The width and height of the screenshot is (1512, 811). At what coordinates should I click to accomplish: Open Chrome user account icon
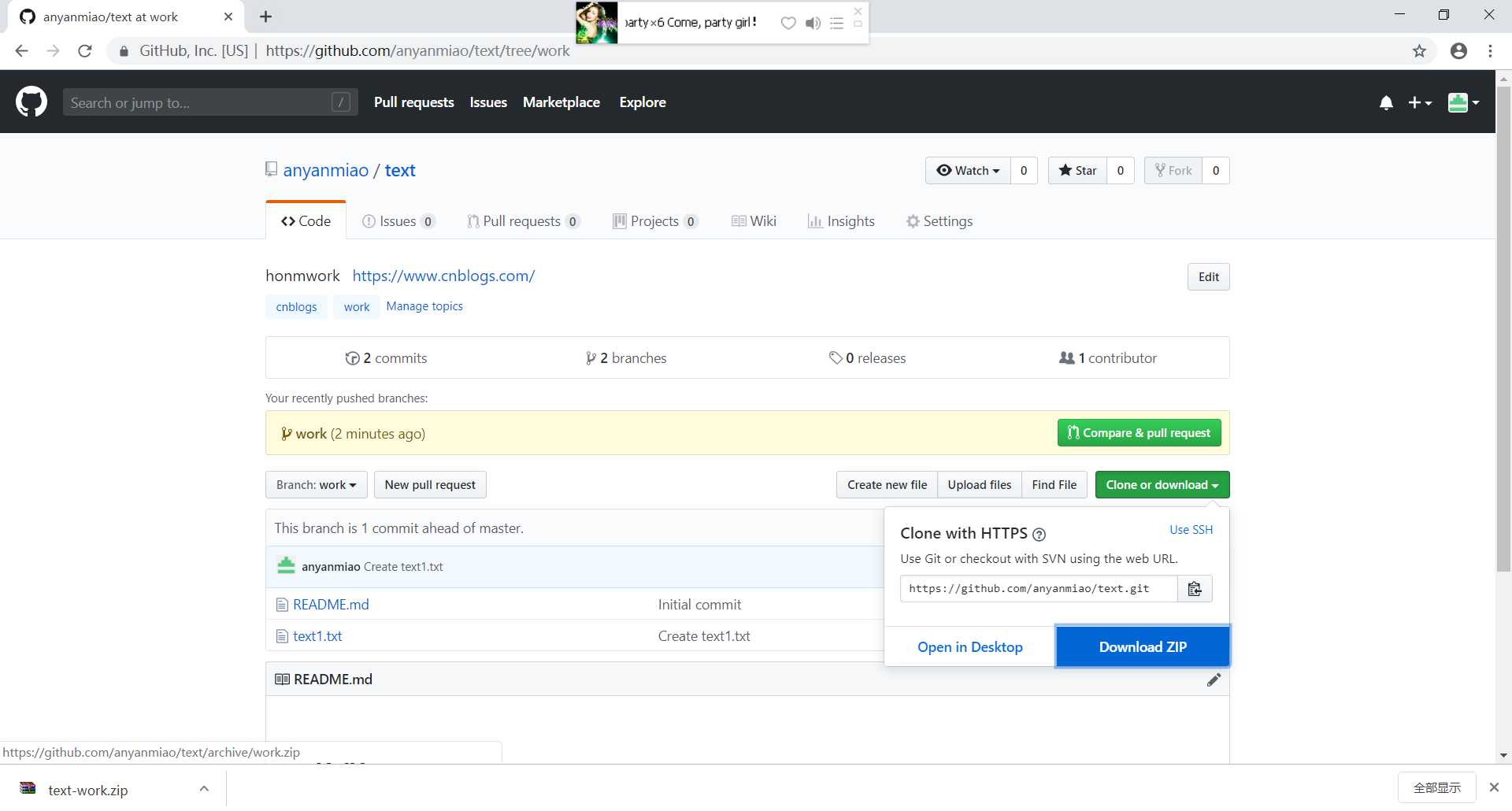(1458, 51)
